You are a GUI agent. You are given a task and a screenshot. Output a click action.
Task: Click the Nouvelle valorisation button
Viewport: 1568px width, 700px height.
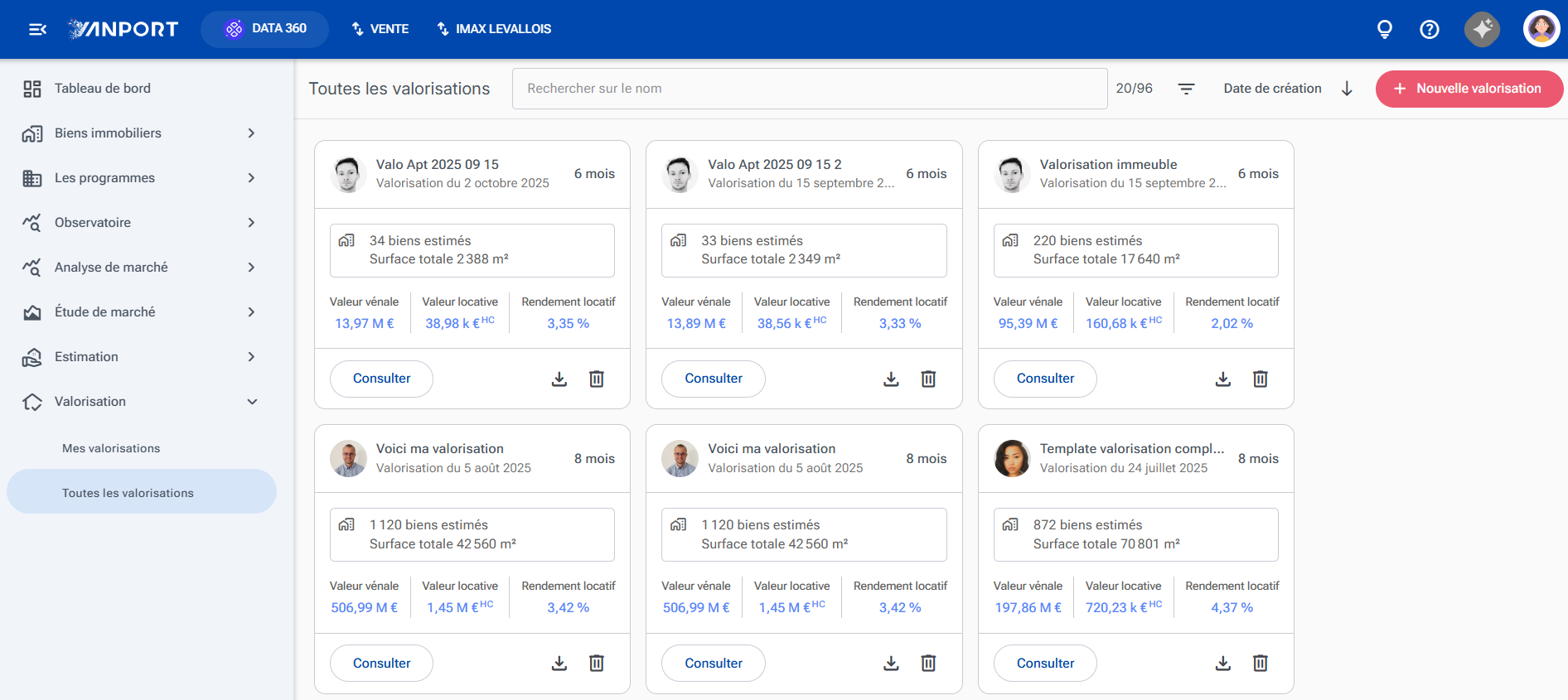[1469, 89]
